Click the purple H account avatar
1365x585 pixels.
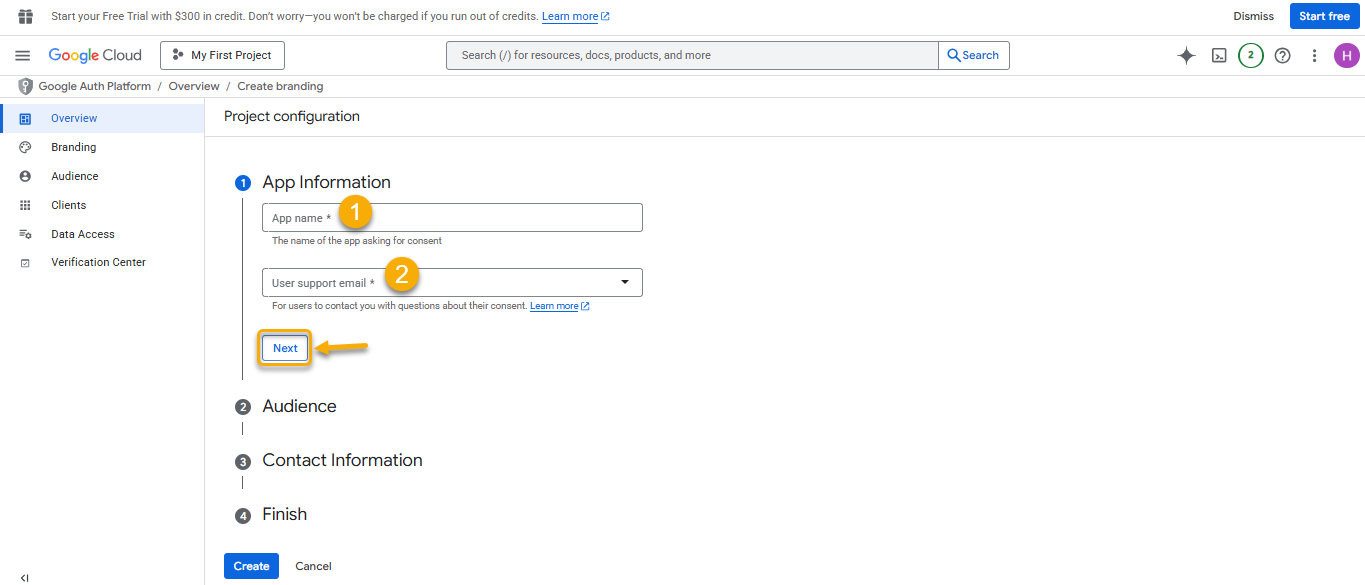coord(1346,56)
